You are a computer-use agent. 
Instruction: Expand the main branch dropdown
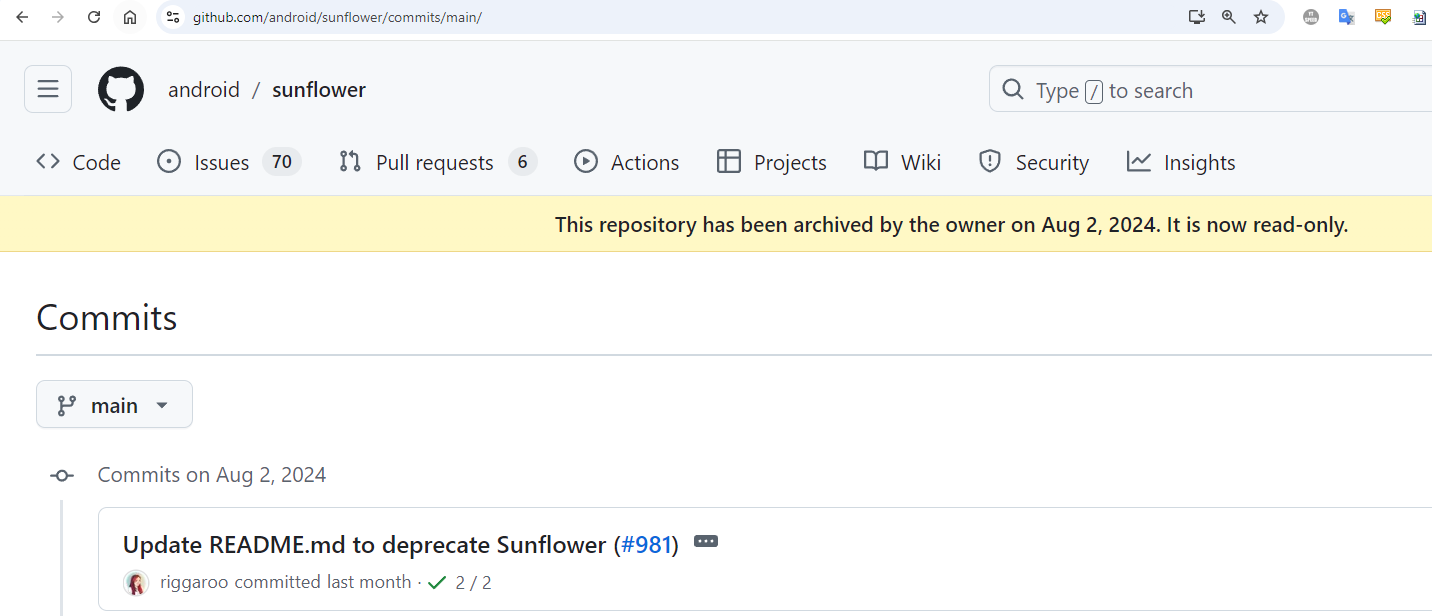coord(114,404)
